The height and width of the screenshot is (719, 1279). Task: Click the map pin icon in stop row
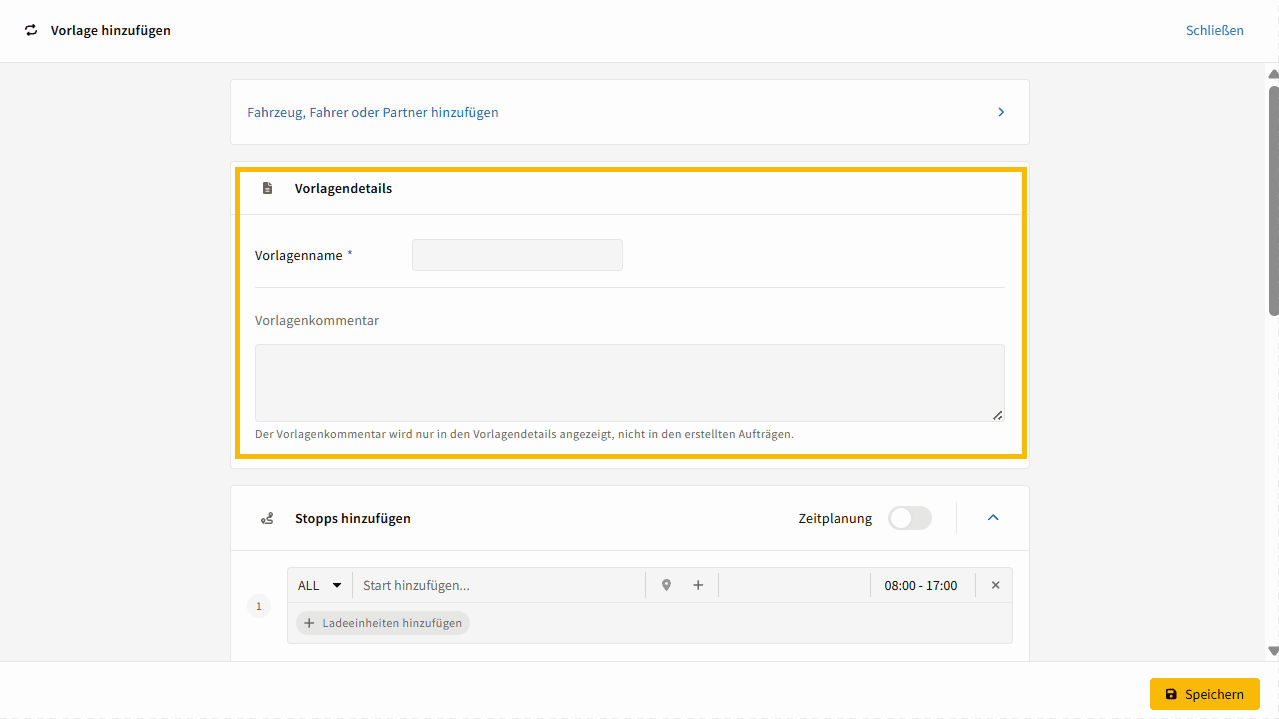point(666,585)
